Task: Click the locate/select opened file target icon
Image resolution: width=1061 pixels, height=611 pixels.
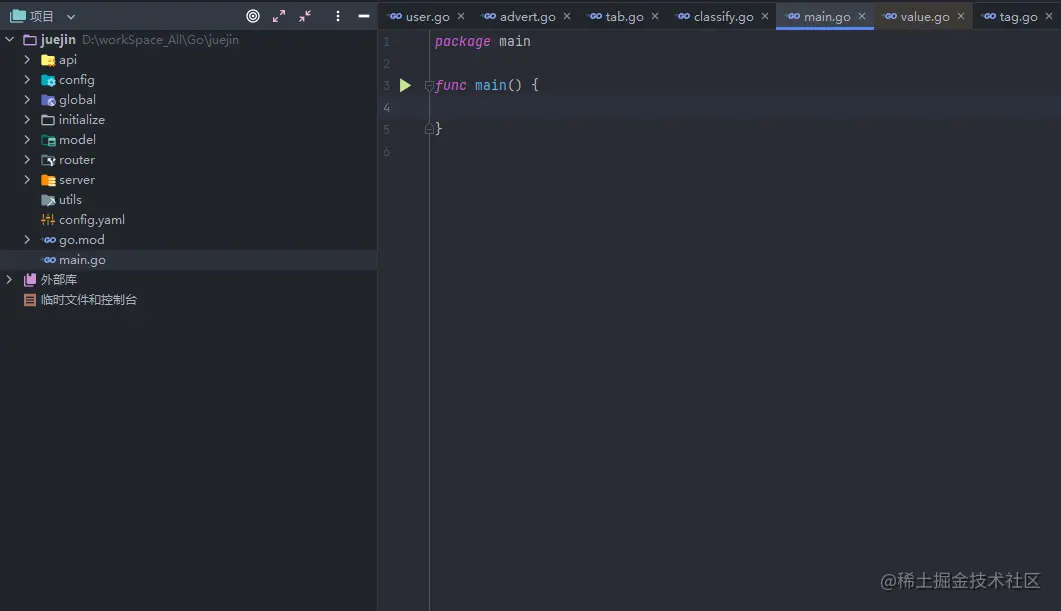Action: tap(252, 16)
